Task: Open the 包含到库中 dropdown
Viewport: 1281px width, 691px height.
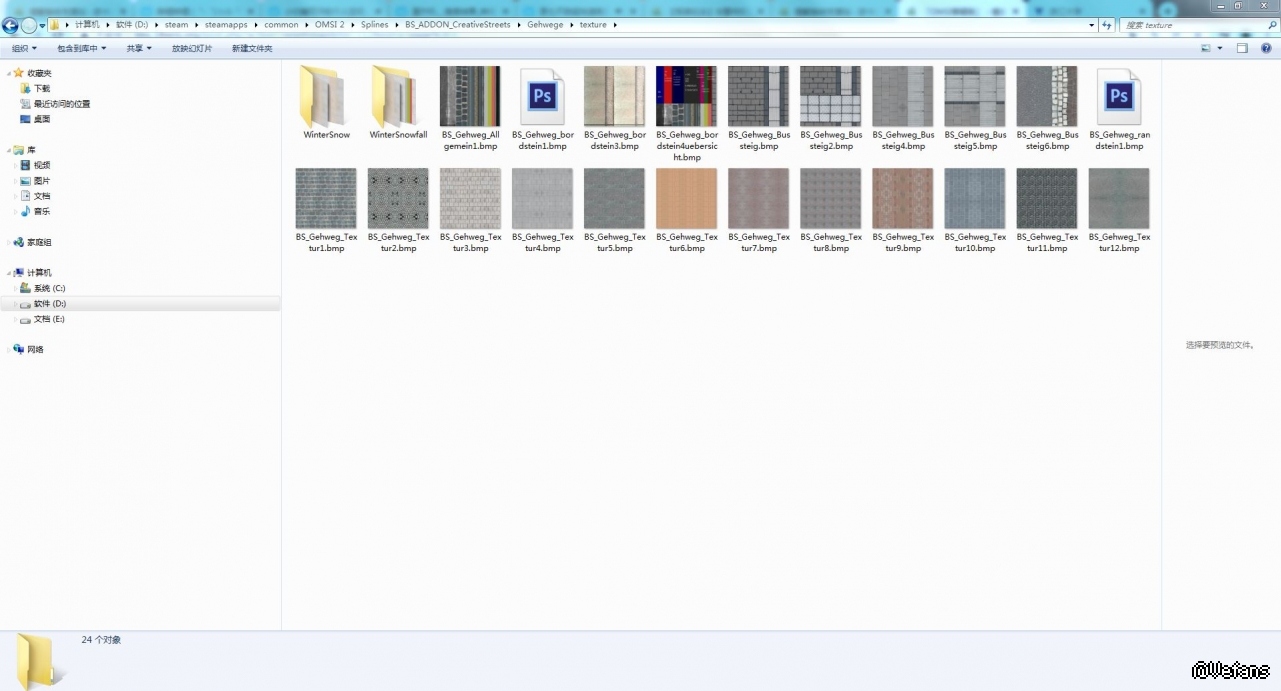Action: [x=81, y=48]
